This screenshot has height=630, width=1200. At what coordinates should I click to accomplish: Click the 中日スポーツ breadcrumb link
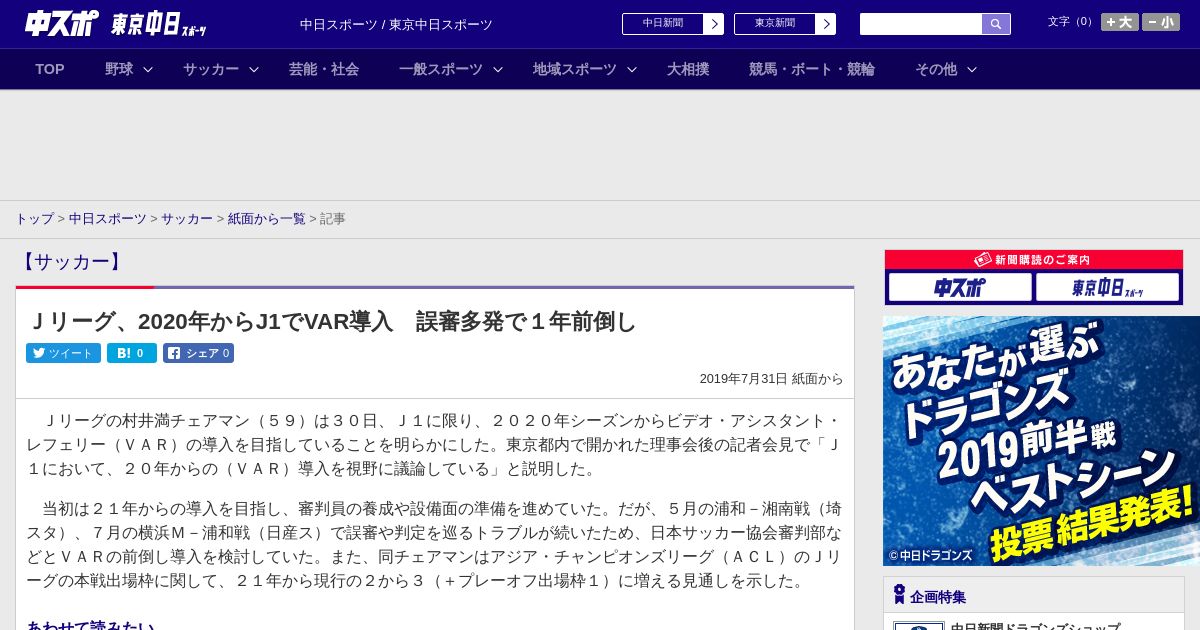[x=108, y=218]
